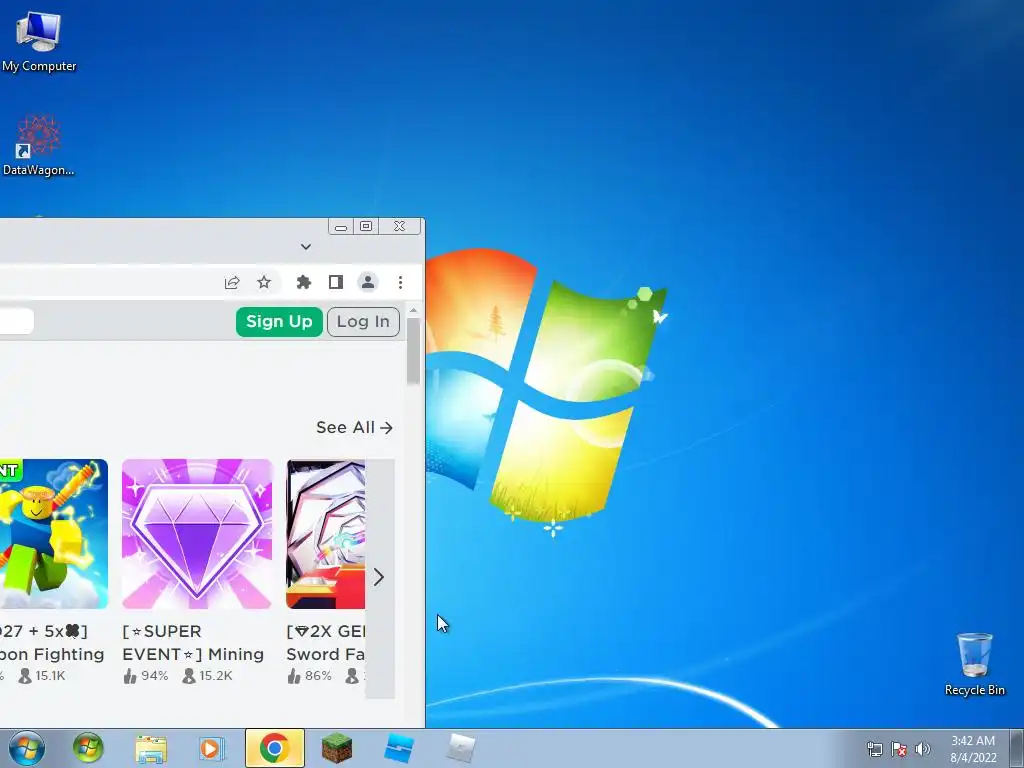Click the share page icon in Chrome
This screenshot has height=768, width=1024.
point(232,282)
